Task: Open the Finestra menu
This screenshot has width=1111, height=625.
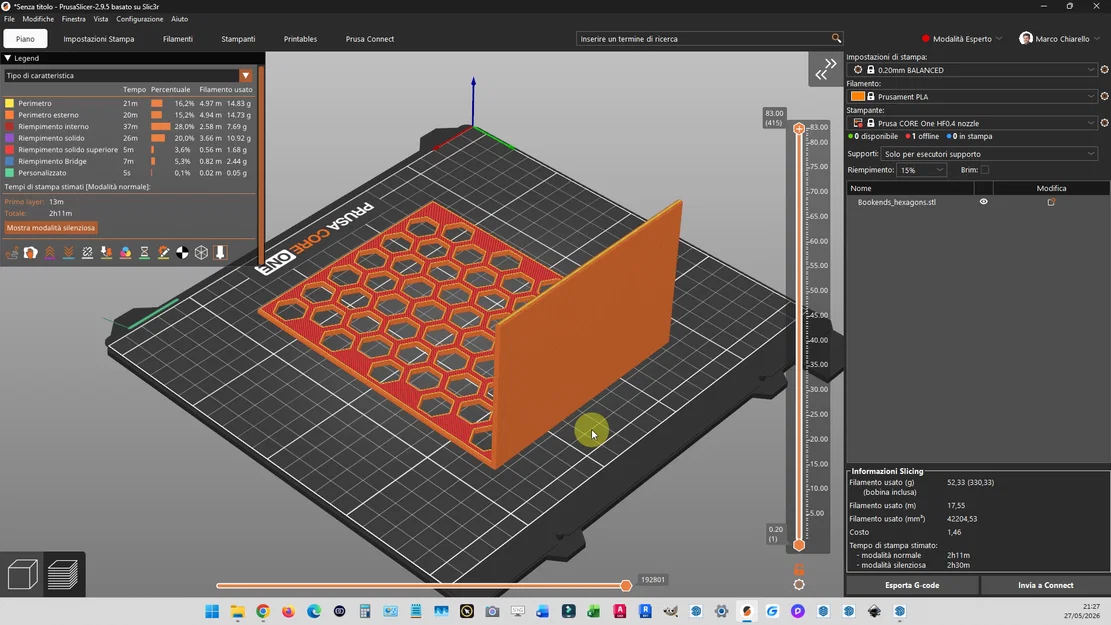Action: (x=74, y=19)
